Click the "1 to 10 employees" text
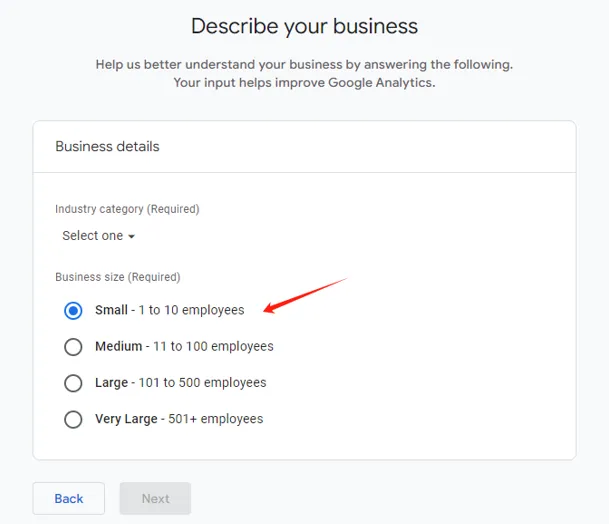Screen dimensions: 609x524 191,310
